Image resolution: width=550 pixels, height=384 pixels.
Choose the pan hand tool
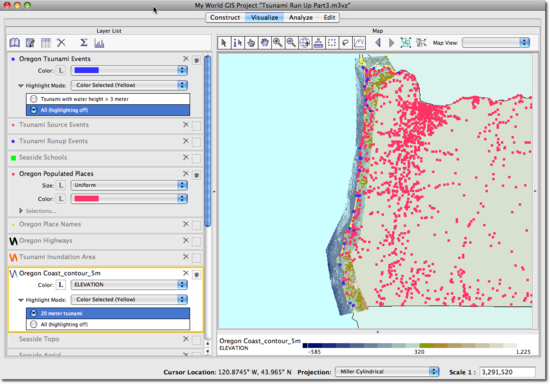(x=264, y=43)
